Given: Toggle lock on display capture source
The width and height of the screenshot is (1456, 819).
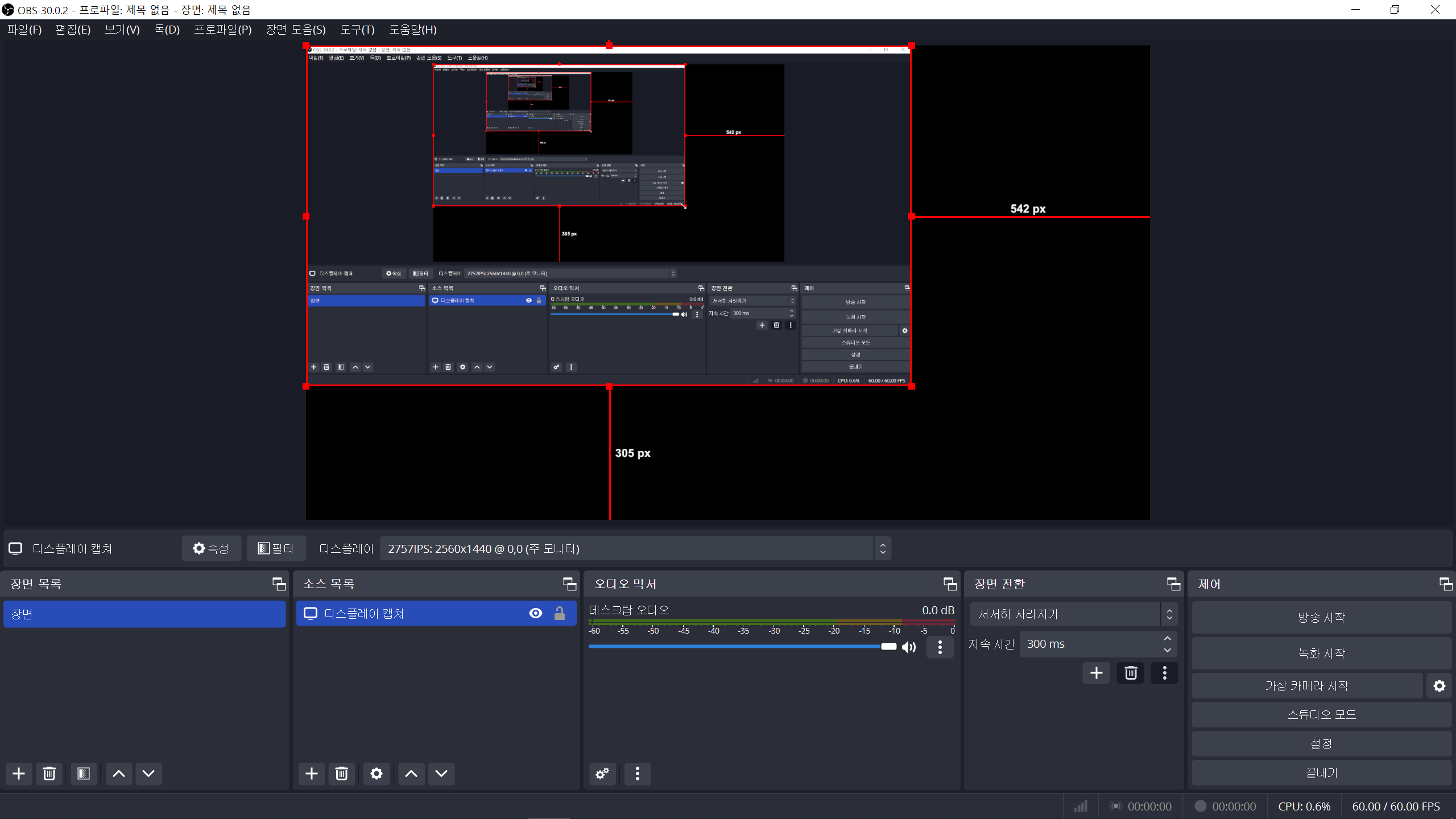Looking at the screenshot, I should [560, 613].
